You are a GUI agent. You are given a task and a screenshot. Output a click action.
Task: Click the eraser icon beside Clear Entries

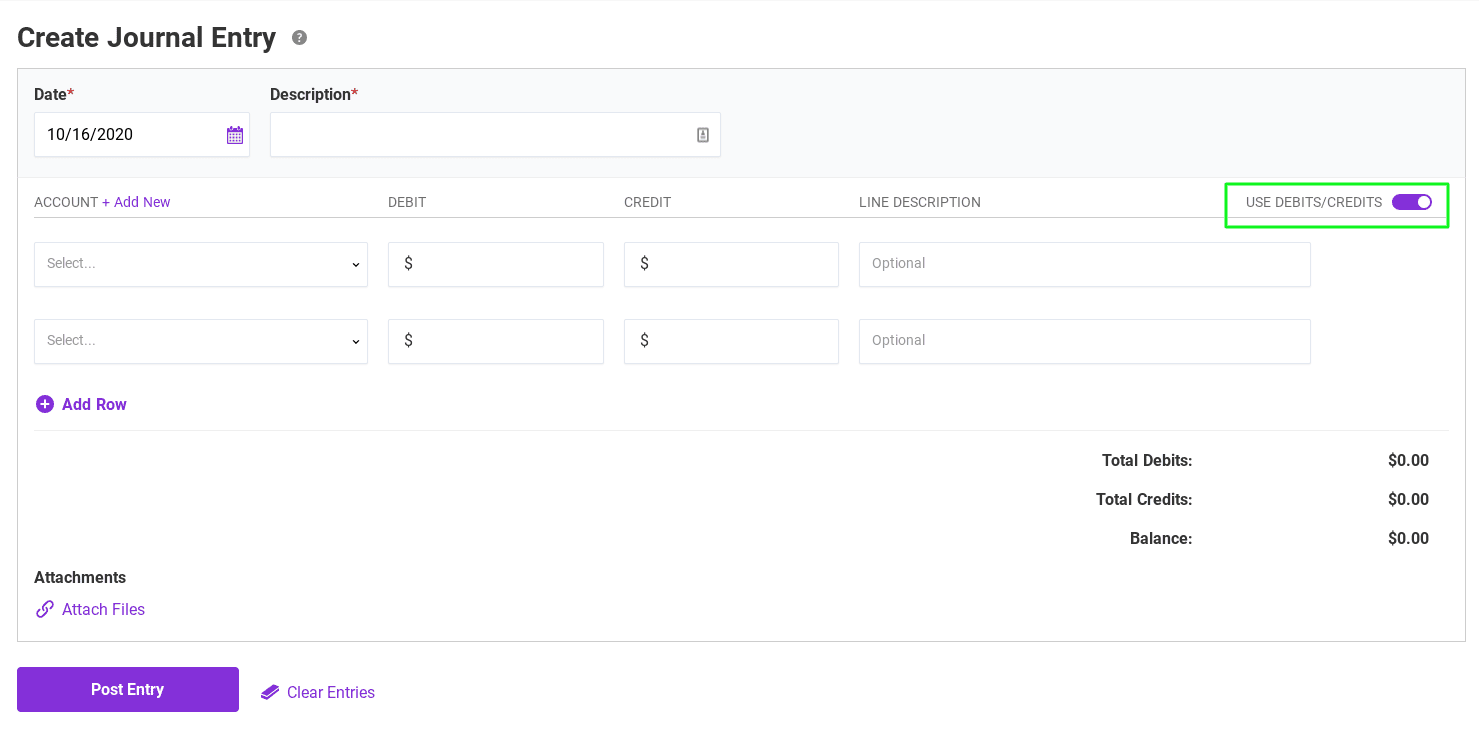(270, 692)
